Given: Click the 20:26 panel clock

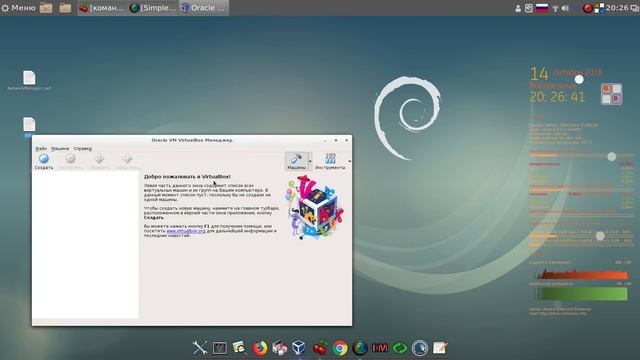Looking at the screenshot, I should [x=617, y=8].
